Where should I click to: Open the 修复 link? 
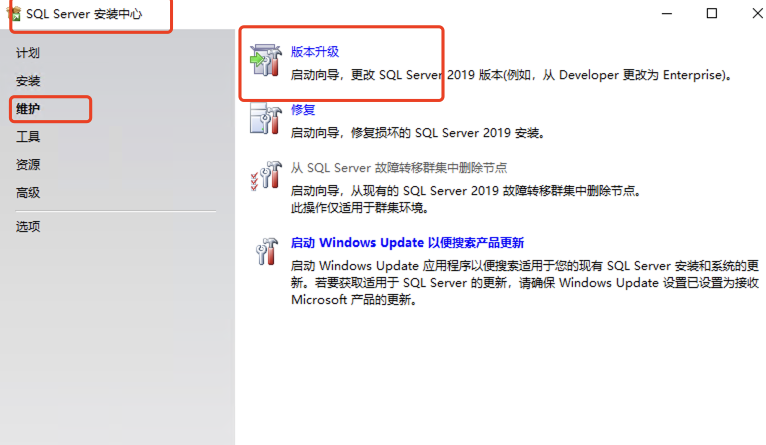[303, 110]
